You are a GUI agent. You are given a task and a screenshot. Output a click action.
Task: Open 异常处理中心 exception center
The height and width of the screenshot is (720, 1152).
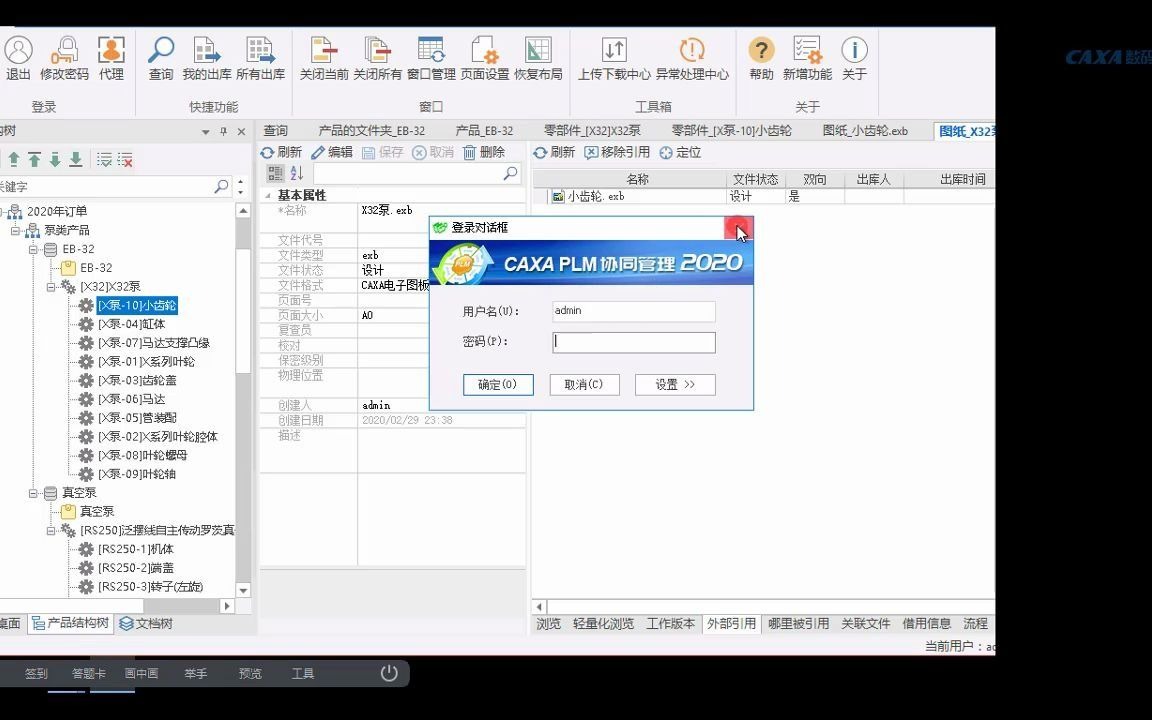(692, 58)
